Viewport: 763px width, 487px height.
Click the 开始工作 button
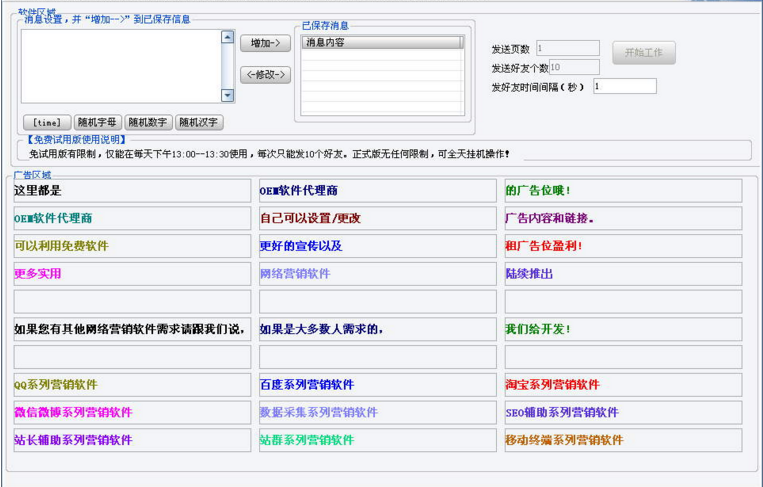644,53
